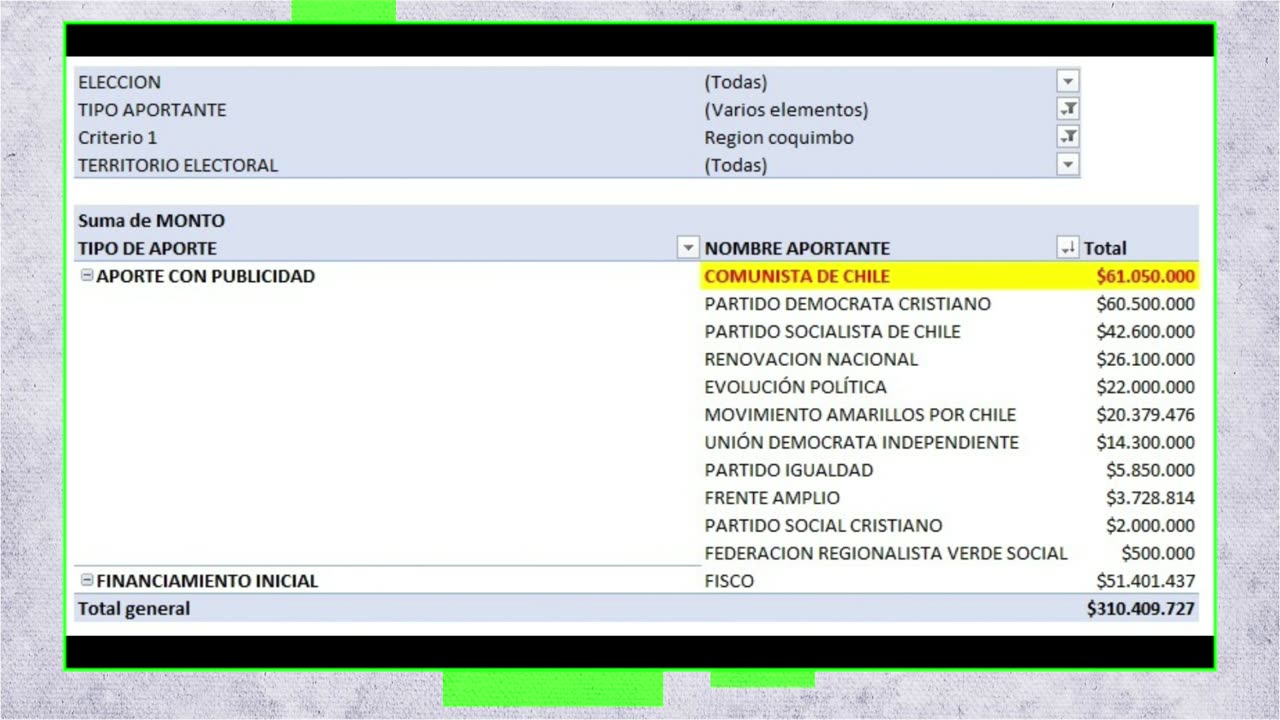Click the Region coquimbo filter value
Screen dimensions: 1280x720
pos(779,138)
